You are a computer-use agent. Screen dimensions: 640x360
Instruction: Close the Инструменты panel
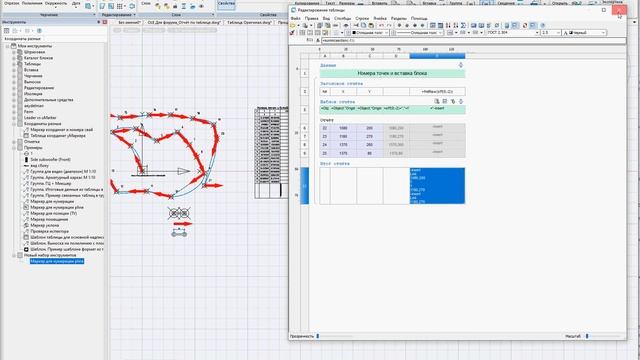tap(104, 22)
